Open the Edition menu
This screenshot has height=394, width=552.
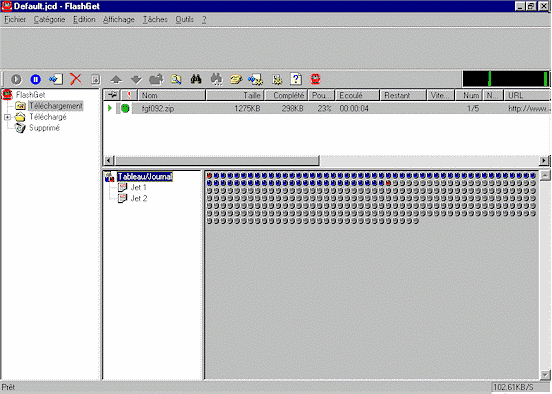click(84, 19)
